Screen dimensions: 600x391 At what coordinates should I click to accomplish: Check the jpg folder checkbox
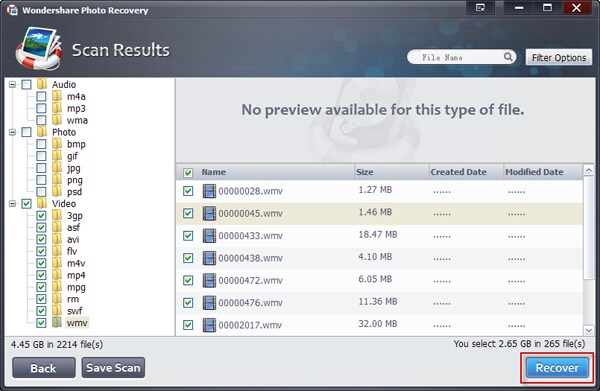coord(41,168)
